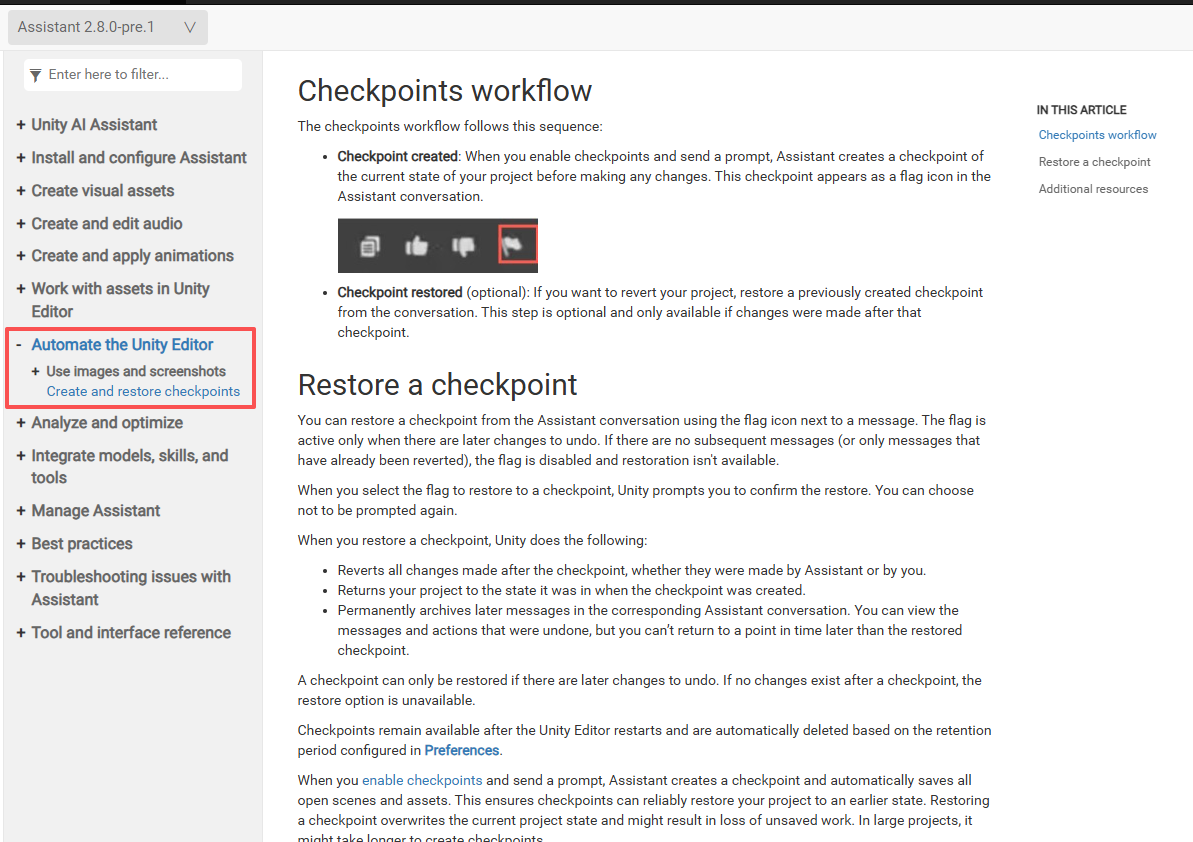
Task: Expand Tool and interface reference
Action: pos(21,633)
